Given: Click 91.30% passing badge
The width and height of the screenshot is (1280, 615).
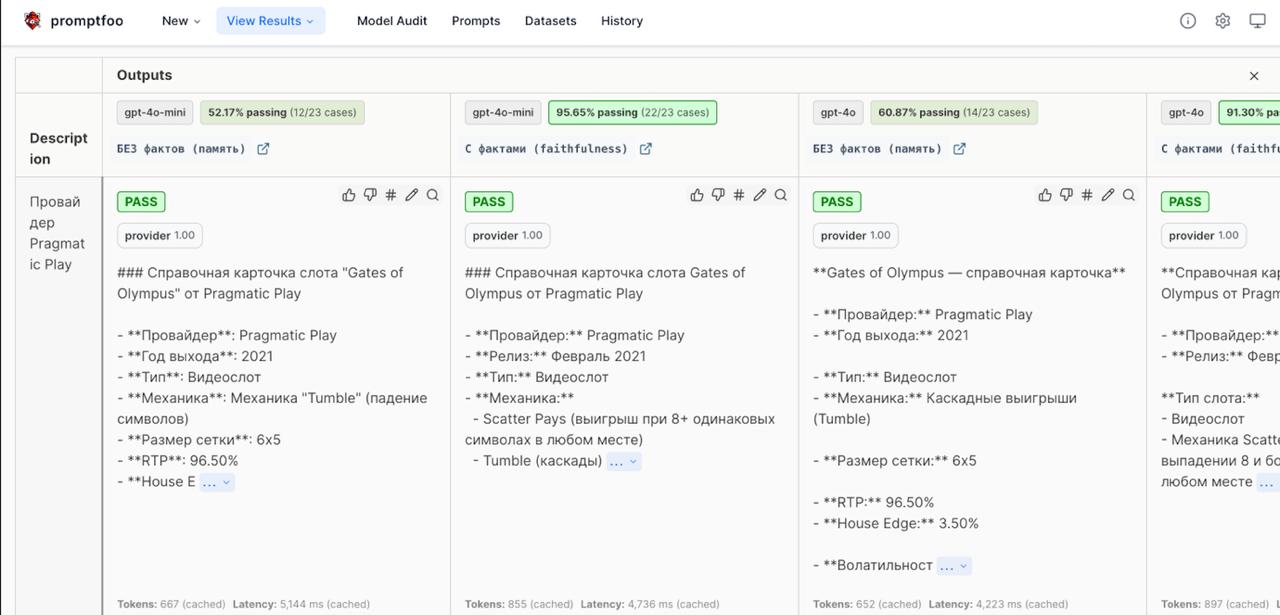Looking at the screenshot, I should (1249, 113).
